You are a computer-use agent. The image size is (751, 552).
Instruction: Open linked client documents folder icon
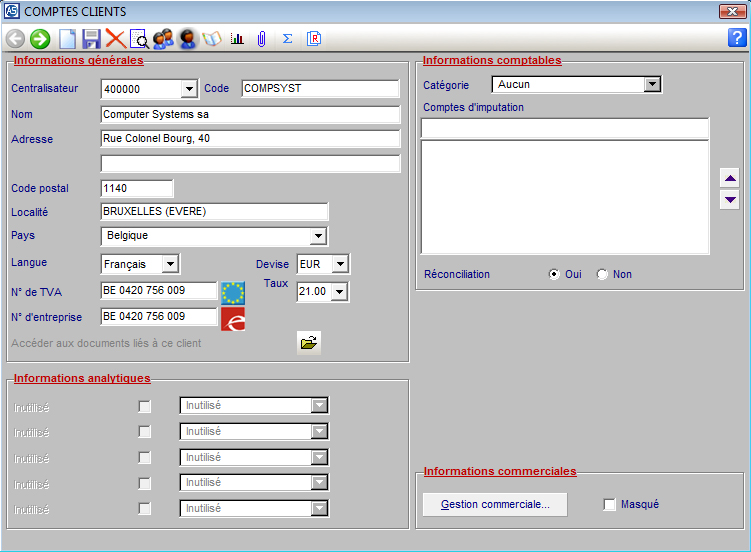(309, 343)
